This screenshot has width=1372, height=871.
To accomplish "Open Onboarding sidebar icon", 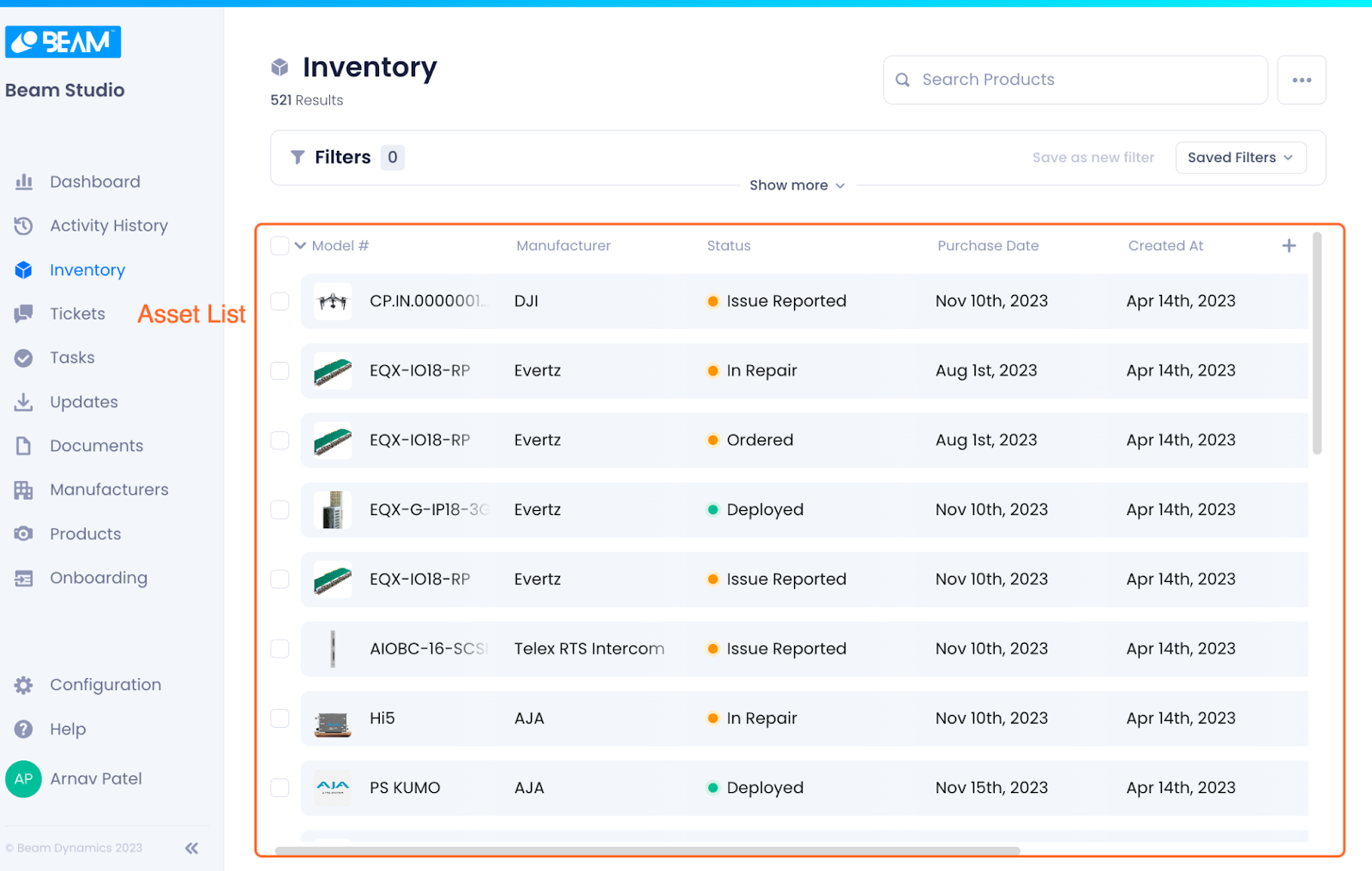I will click(x=24, y=579).
